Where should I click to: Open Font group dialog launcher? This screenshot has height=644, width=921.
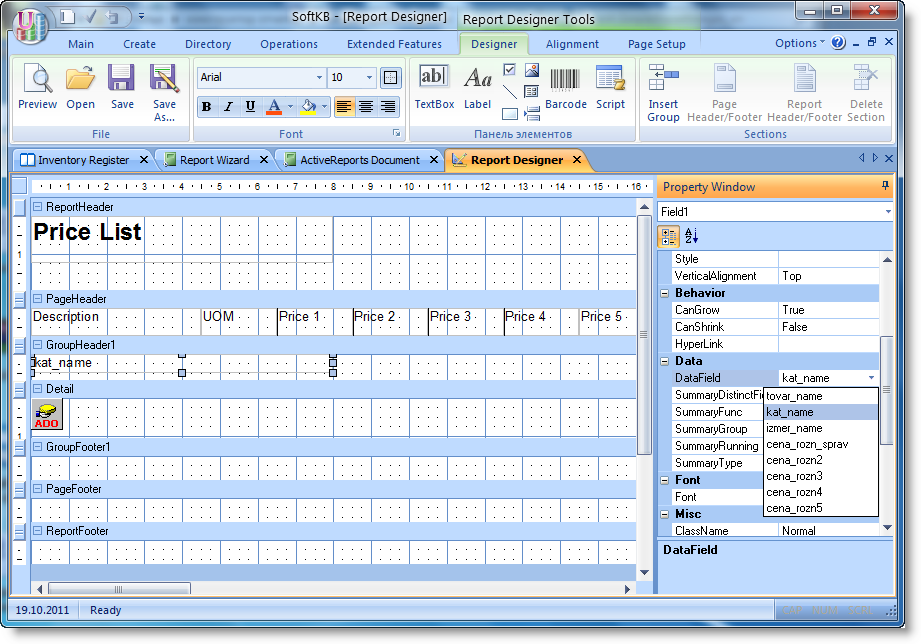[396, 133]
